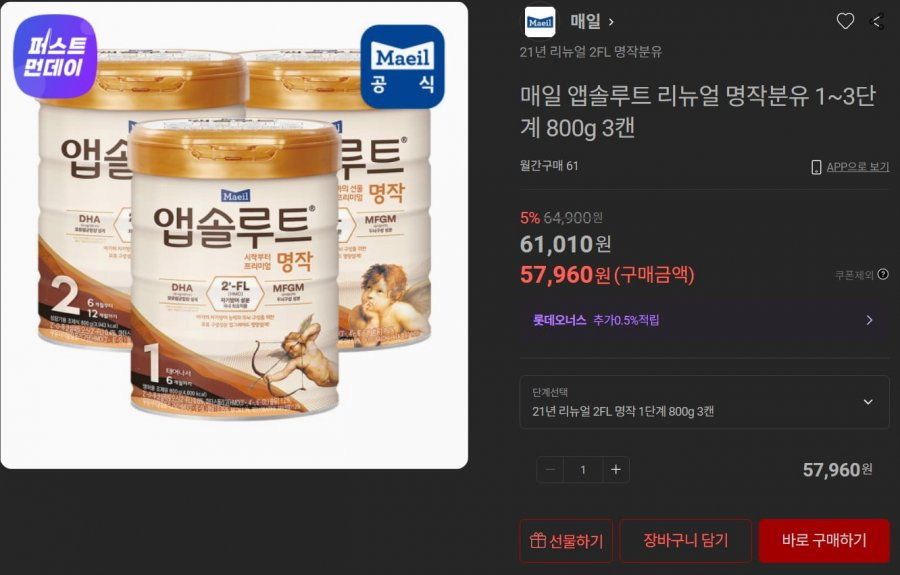The image size is (900, 575).
Task: Click the gift icon on 선물하기
Action: [538, 540]
